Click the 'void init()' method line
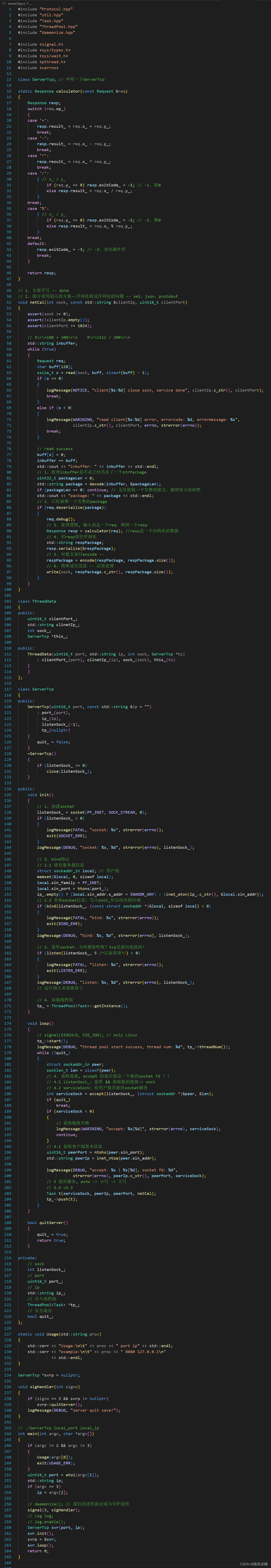 (40, 795)
